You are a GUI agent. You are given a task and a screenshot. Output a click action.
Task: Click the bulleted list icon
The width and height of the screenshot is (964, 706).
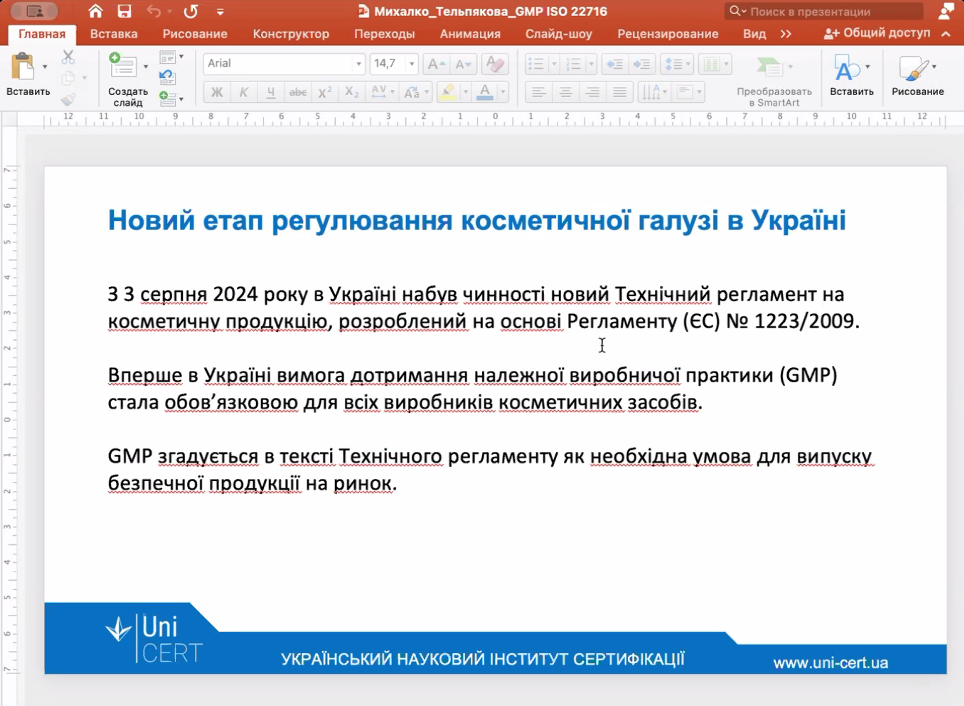[537, 64]
